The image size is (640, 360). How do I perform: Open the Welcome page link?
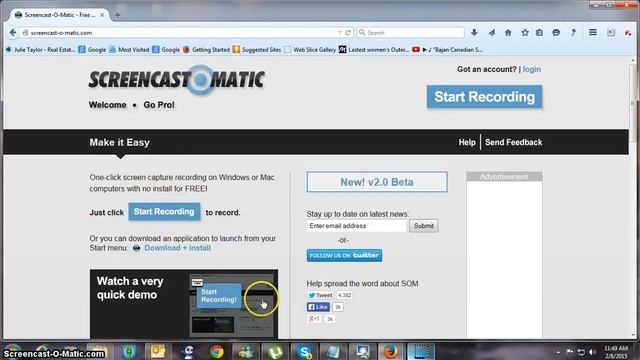click(x=107, y=105)
